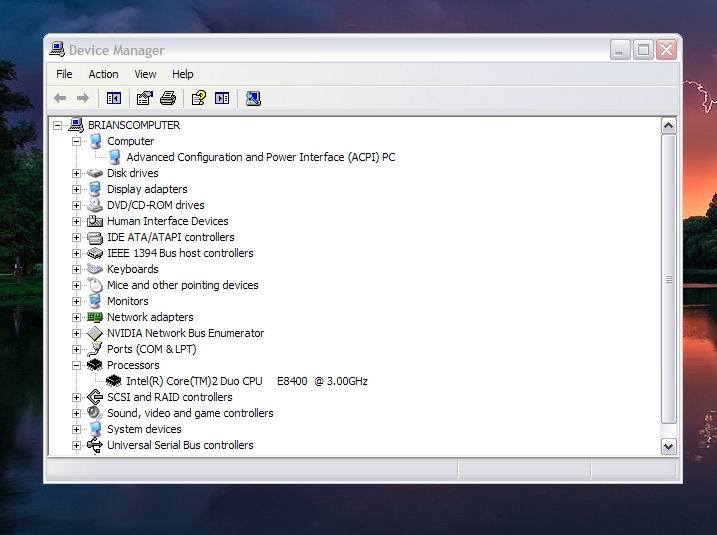Expand the Network adapters category
This screenshot has height=535, width=717.
76,317
